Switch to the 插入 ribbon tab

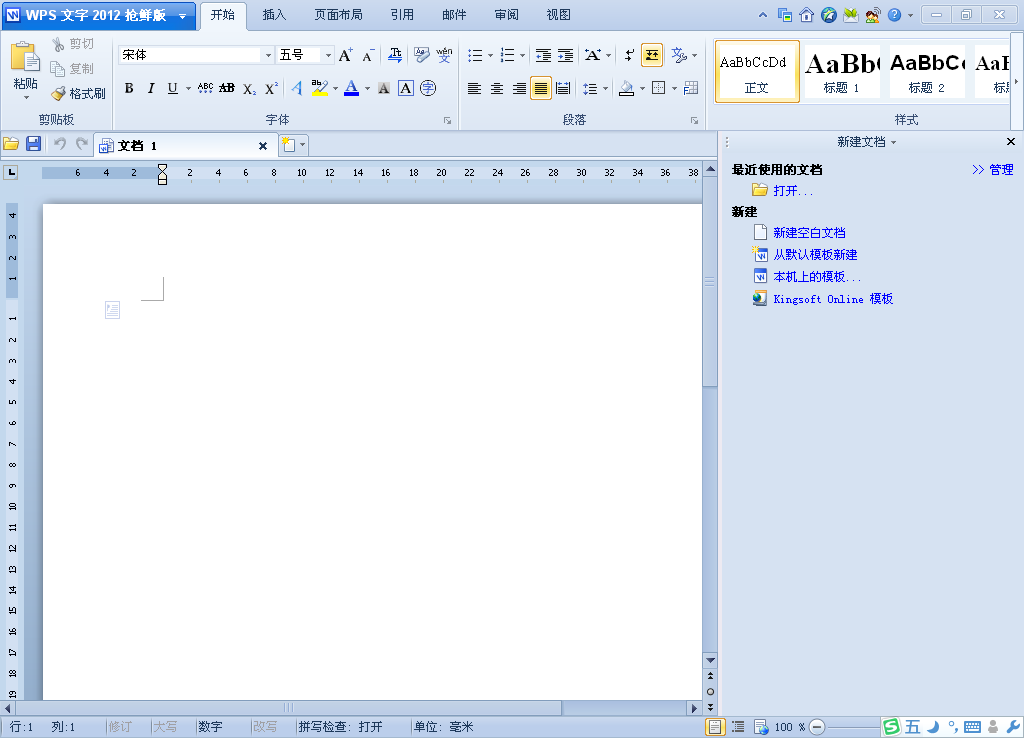tap(277, 15)
